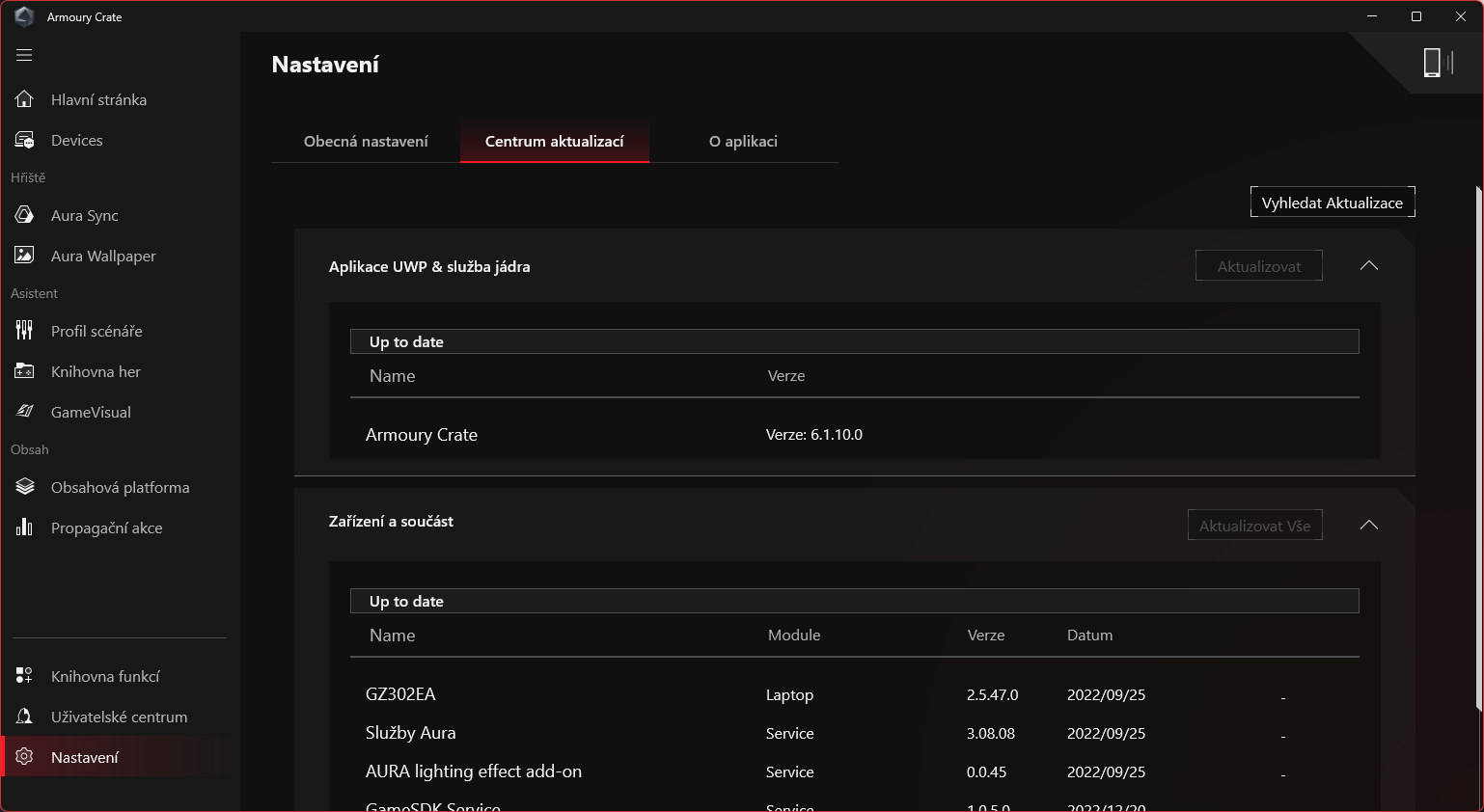Click the Datum column header
This screenshot has height=812, width=1484.
pyautogui.click(x=1090, y=635)
